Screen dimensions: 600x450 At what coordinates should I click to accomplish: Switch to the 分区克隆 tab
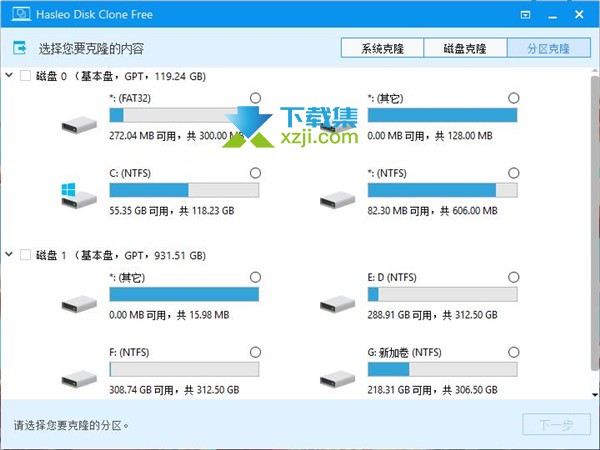(549, 48)
